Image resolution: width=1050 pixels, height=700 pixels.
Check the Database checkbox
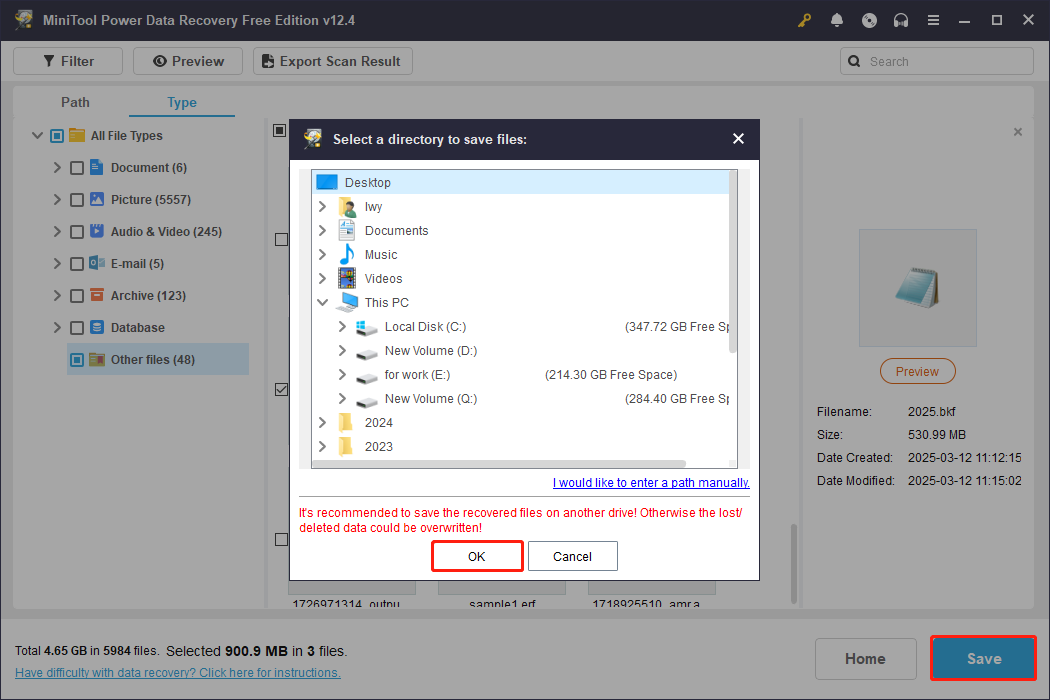[x=77, y=328]
